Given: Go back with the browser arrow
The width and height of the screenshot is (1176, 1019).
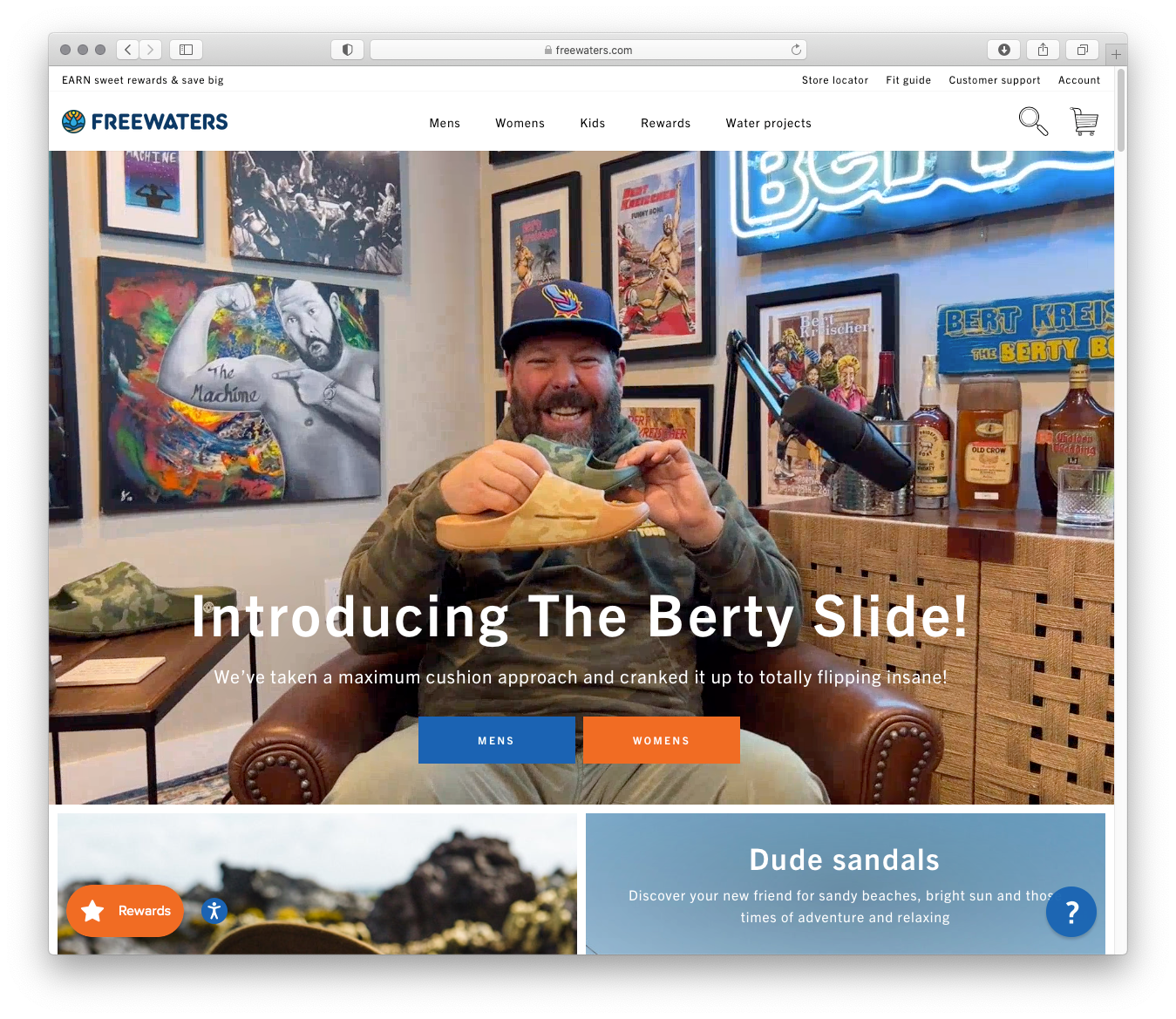Looking at the screenshot, I should click(127, 50).
